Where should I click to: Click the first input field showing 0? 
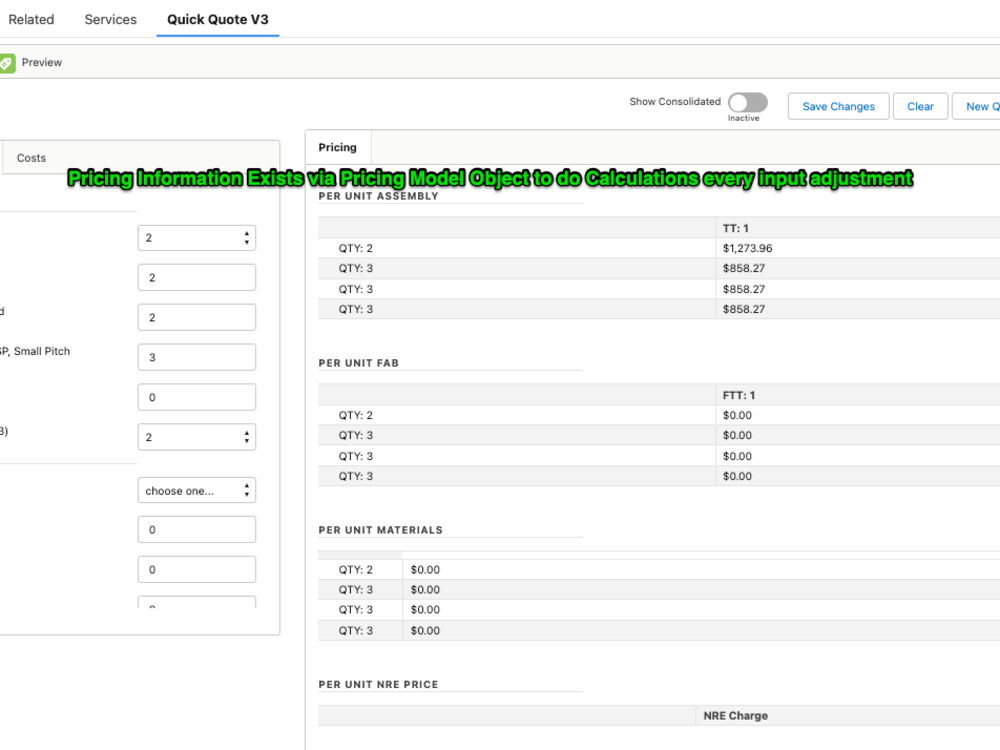click(196, 397)
